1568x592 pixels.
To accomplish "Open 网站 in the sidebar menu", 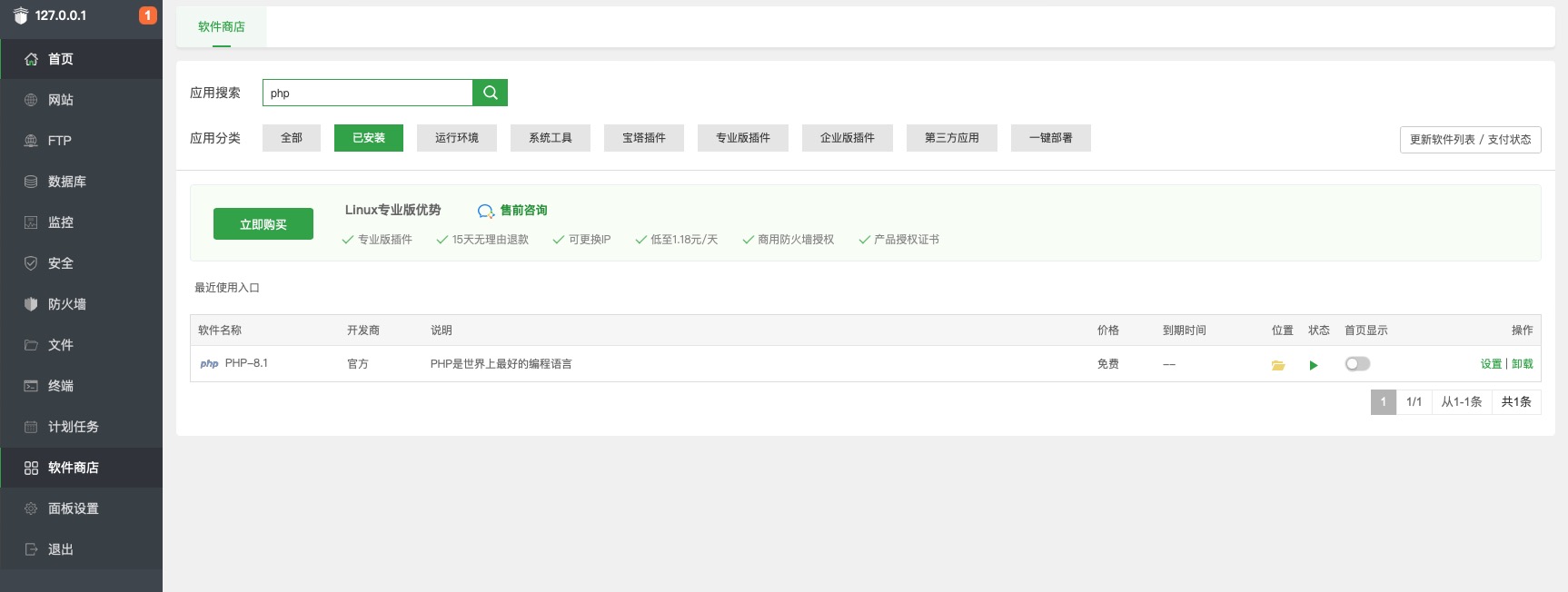I will click(82, 100).
